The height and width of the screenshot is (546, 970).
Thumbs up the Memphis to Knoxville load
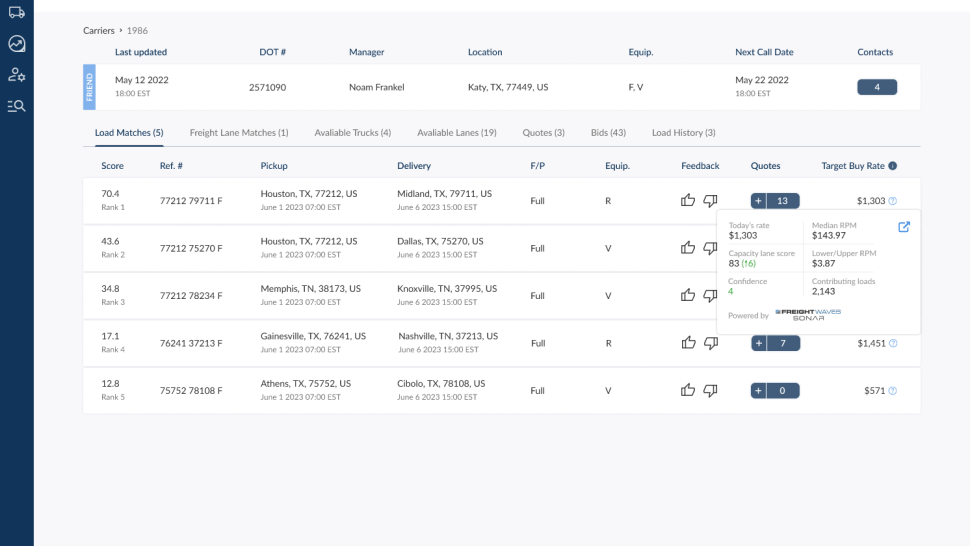point(688,295)
